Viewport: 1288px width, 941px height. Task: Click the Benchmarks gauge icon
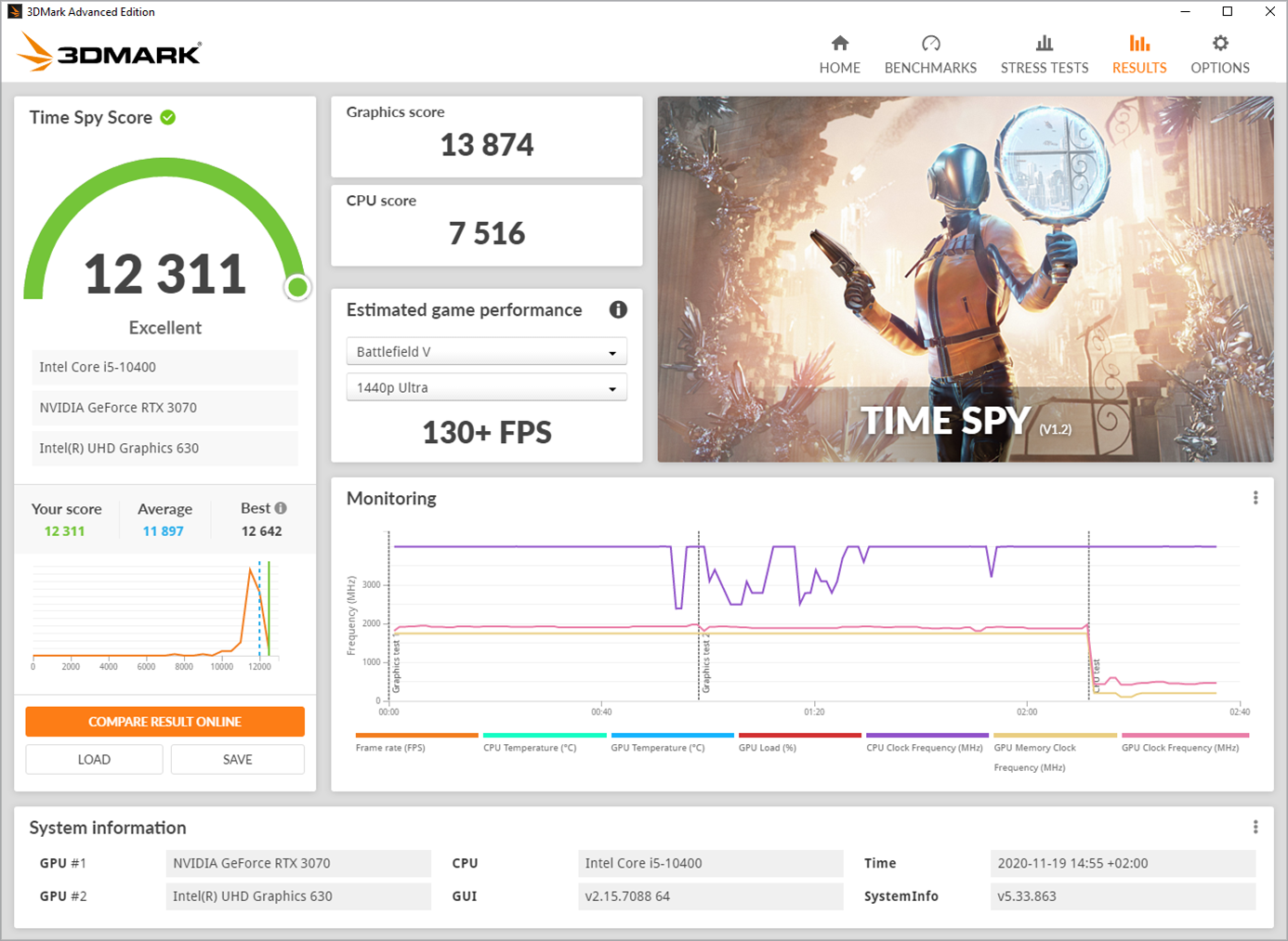tap(930, 41)
